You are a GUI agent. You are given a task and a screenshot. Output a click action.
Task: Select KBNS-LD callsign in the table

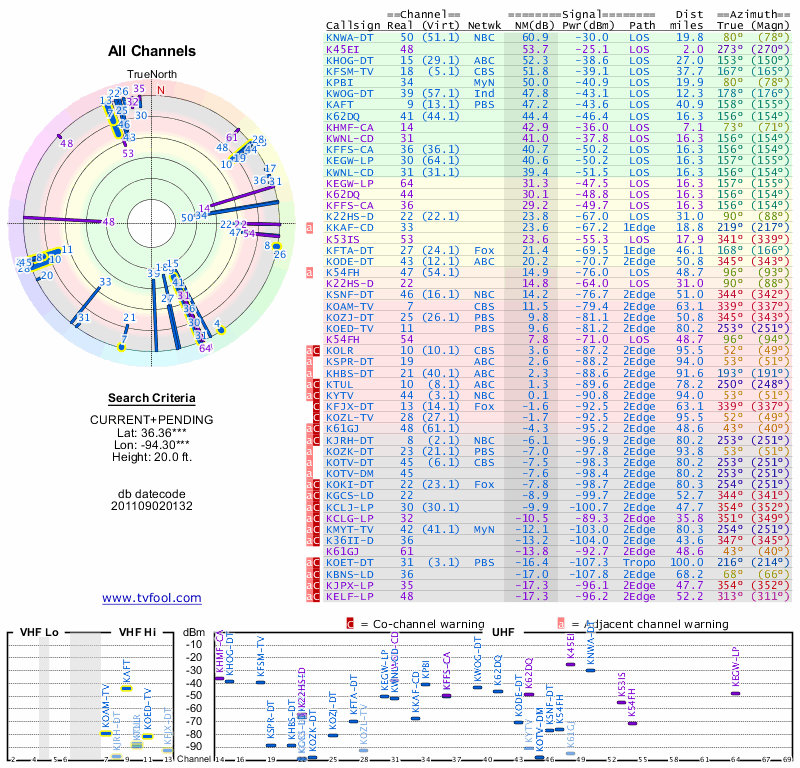click(x=349, y=575)
